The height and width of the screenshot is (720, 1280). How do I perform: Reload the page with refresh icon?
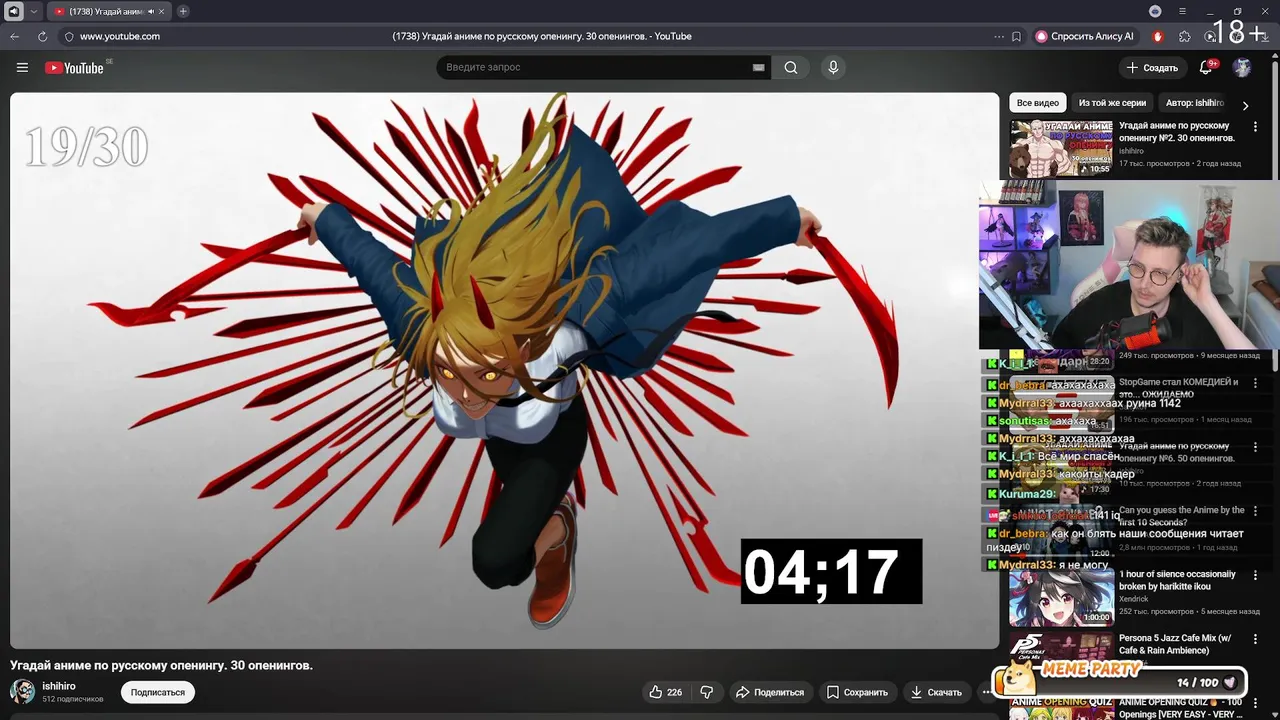tap(42, 36)
